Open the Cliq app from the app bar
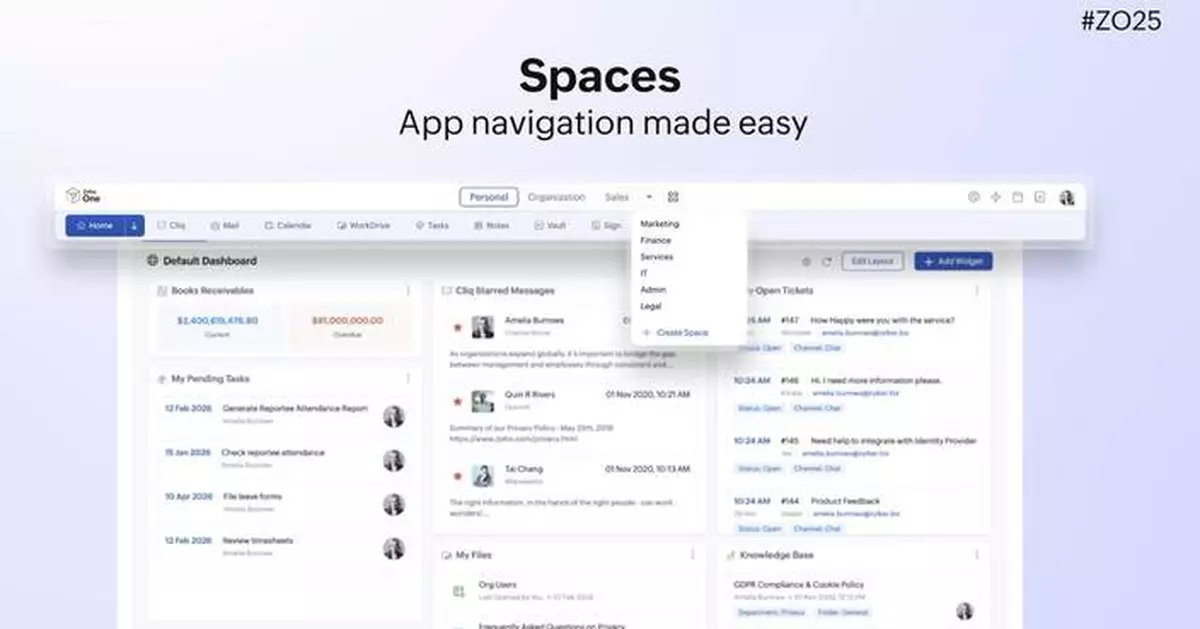The width and height of the screenshot is (1200, 629). click(x=172, y=225)
